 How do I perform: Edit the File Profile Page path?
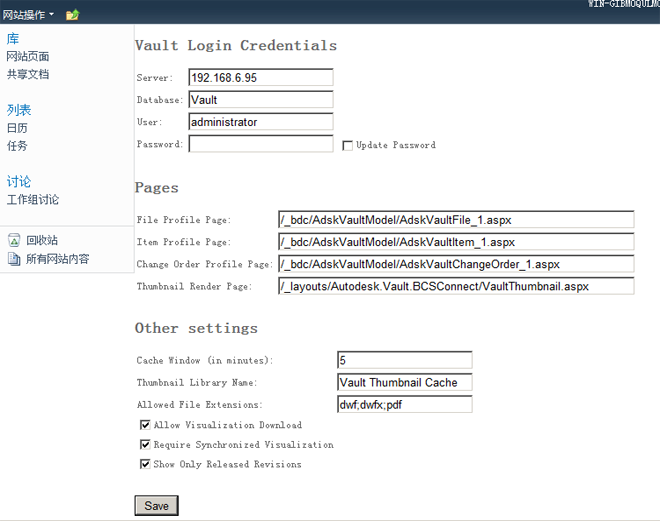pos(456,220)
